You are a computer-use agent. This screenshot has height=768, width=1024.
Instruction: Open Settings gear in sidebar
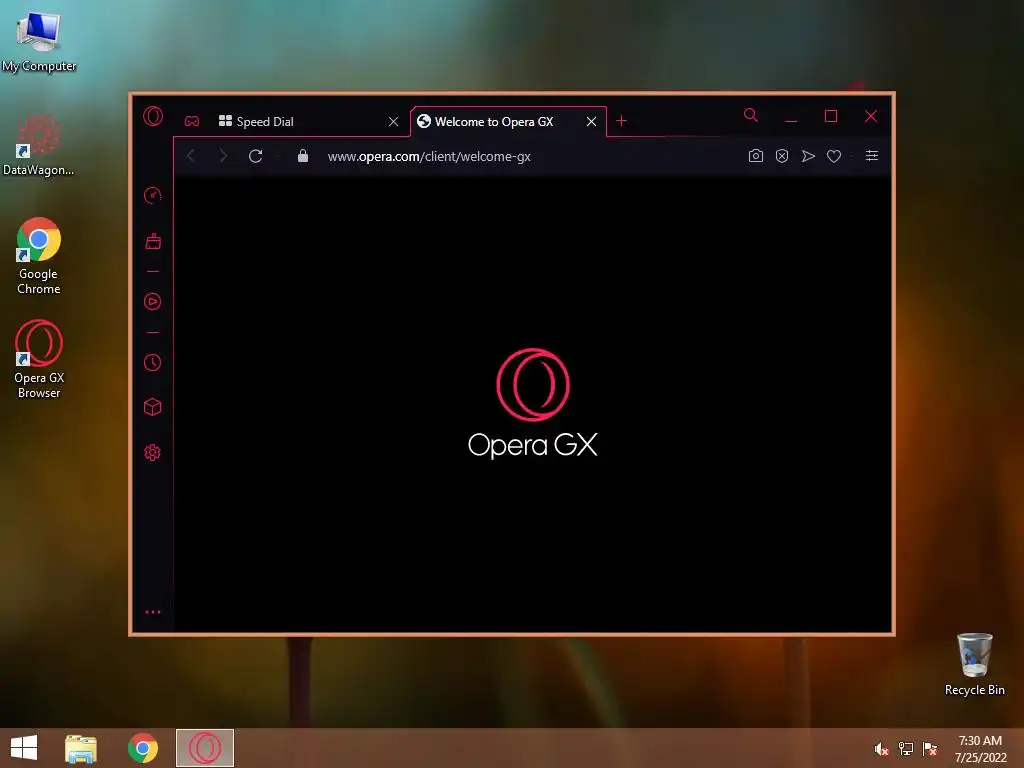click(152, 453)
